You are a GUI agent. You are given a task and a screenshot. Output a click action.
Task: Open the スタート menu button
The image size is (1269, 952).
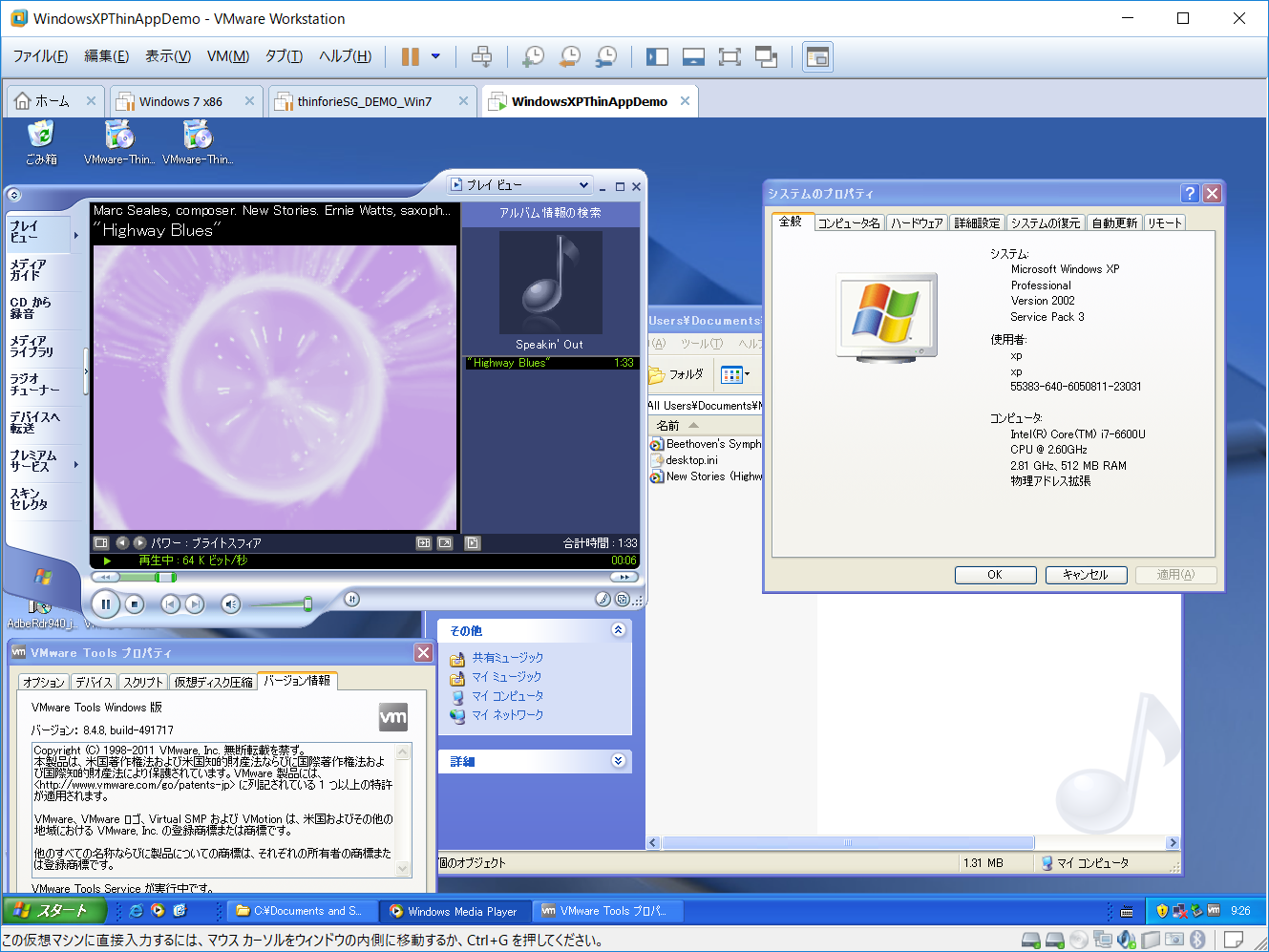[56, 911]
